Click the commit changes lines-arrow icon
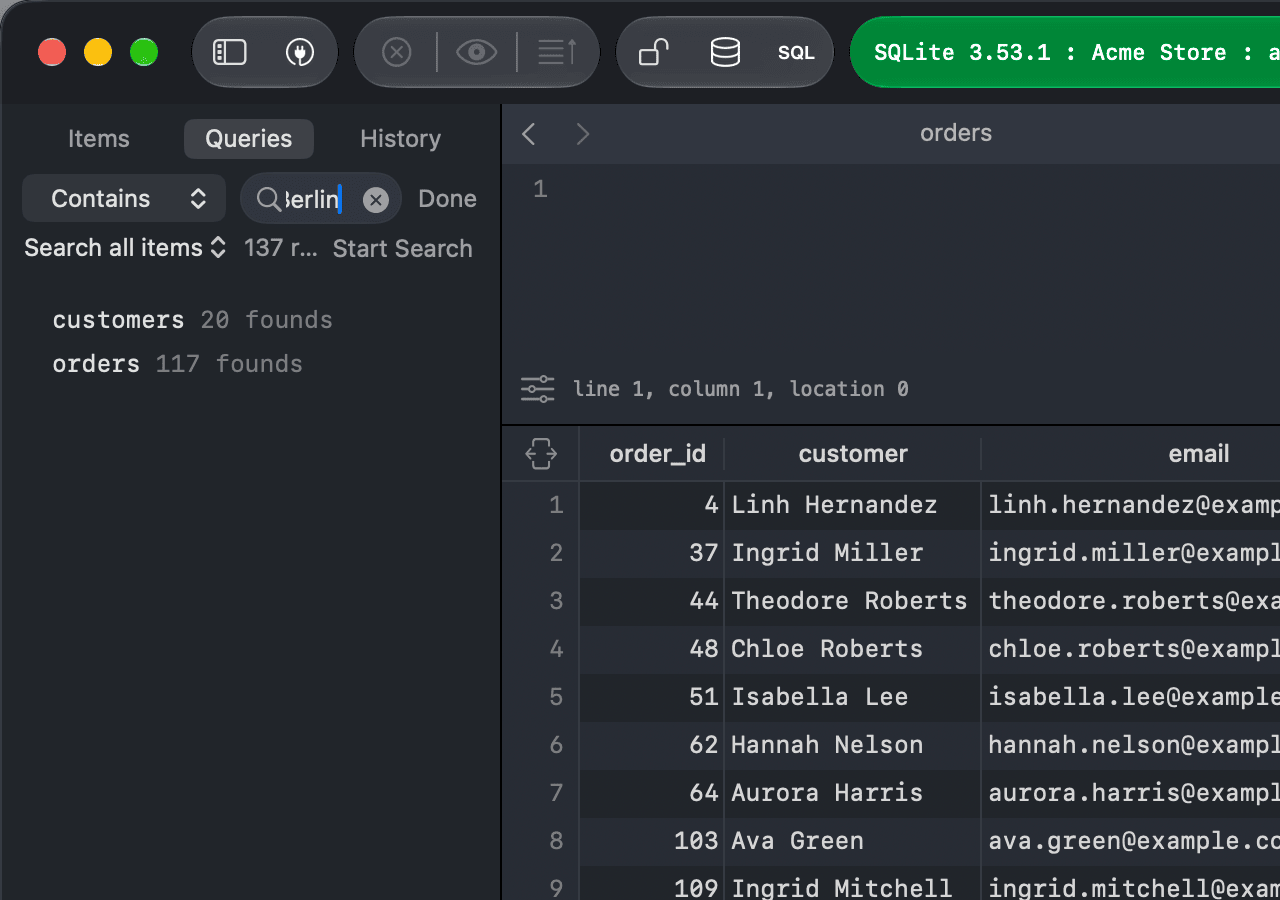 click(557, 52)
